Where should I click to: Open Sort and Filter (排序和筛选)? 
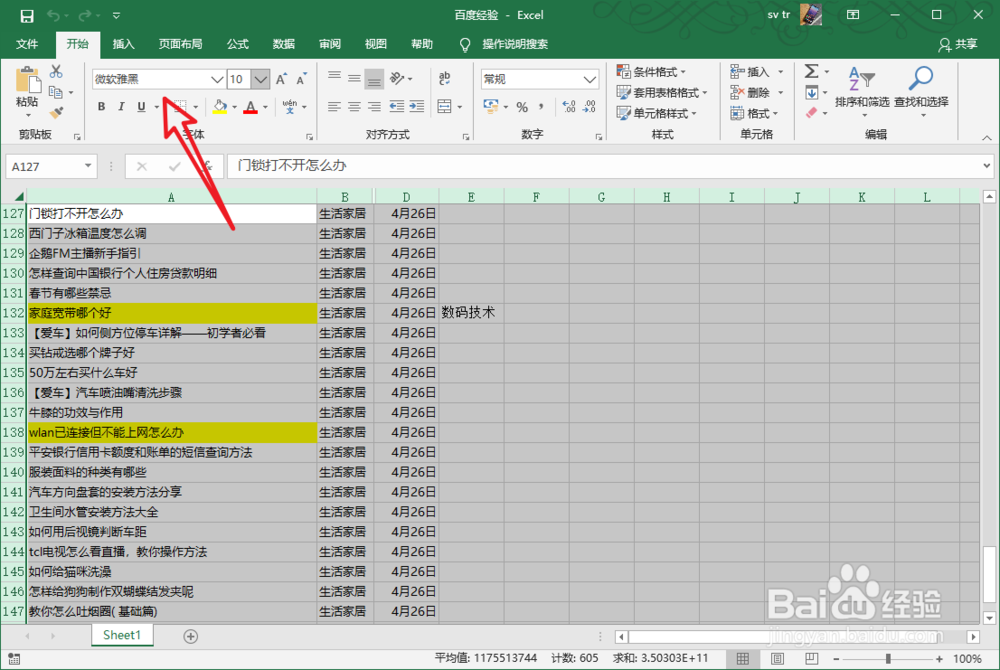point(862,89)
